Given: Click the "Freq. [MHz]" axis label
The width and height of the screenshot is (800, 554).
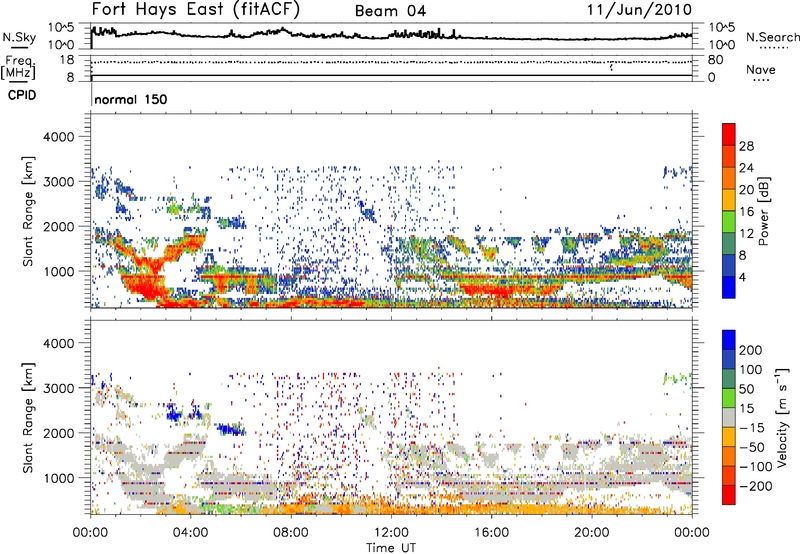Looking at the screenshot, I should [18, 68].
